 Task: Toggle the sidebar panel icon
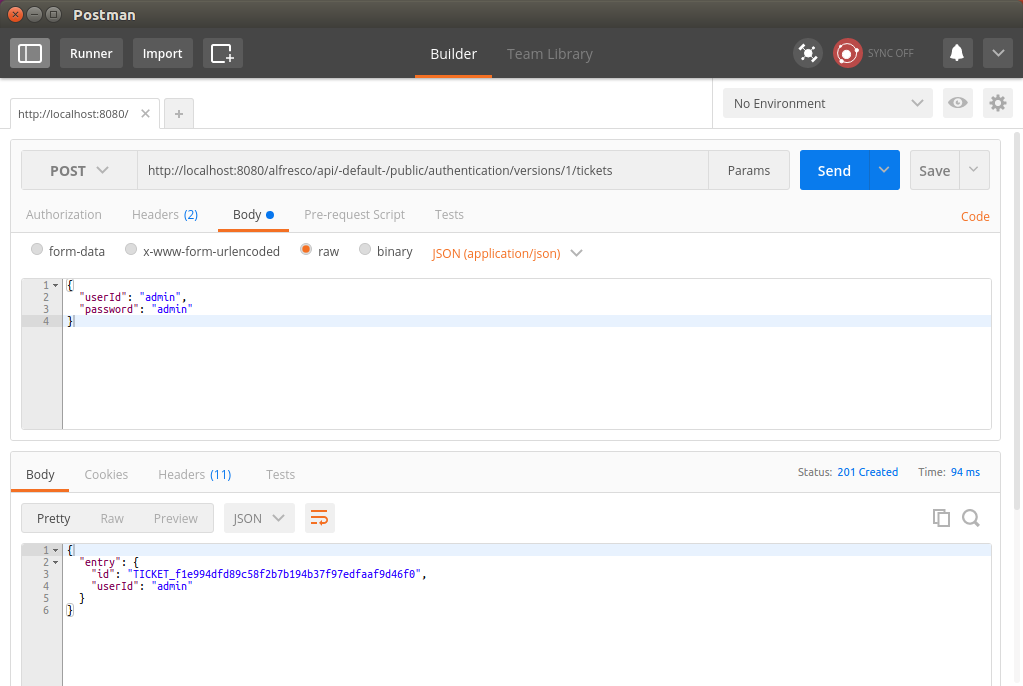[30, 53]
